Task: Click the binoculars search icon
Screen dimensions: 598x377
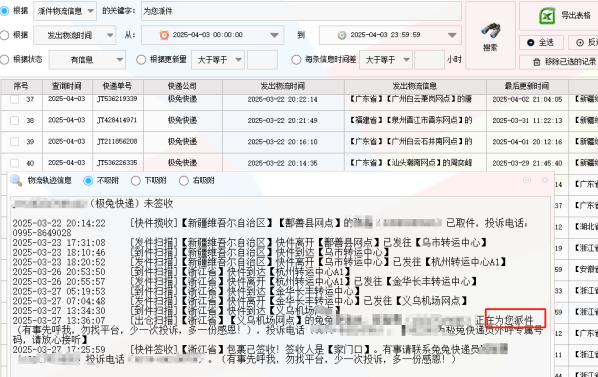Action: point(490,31)
